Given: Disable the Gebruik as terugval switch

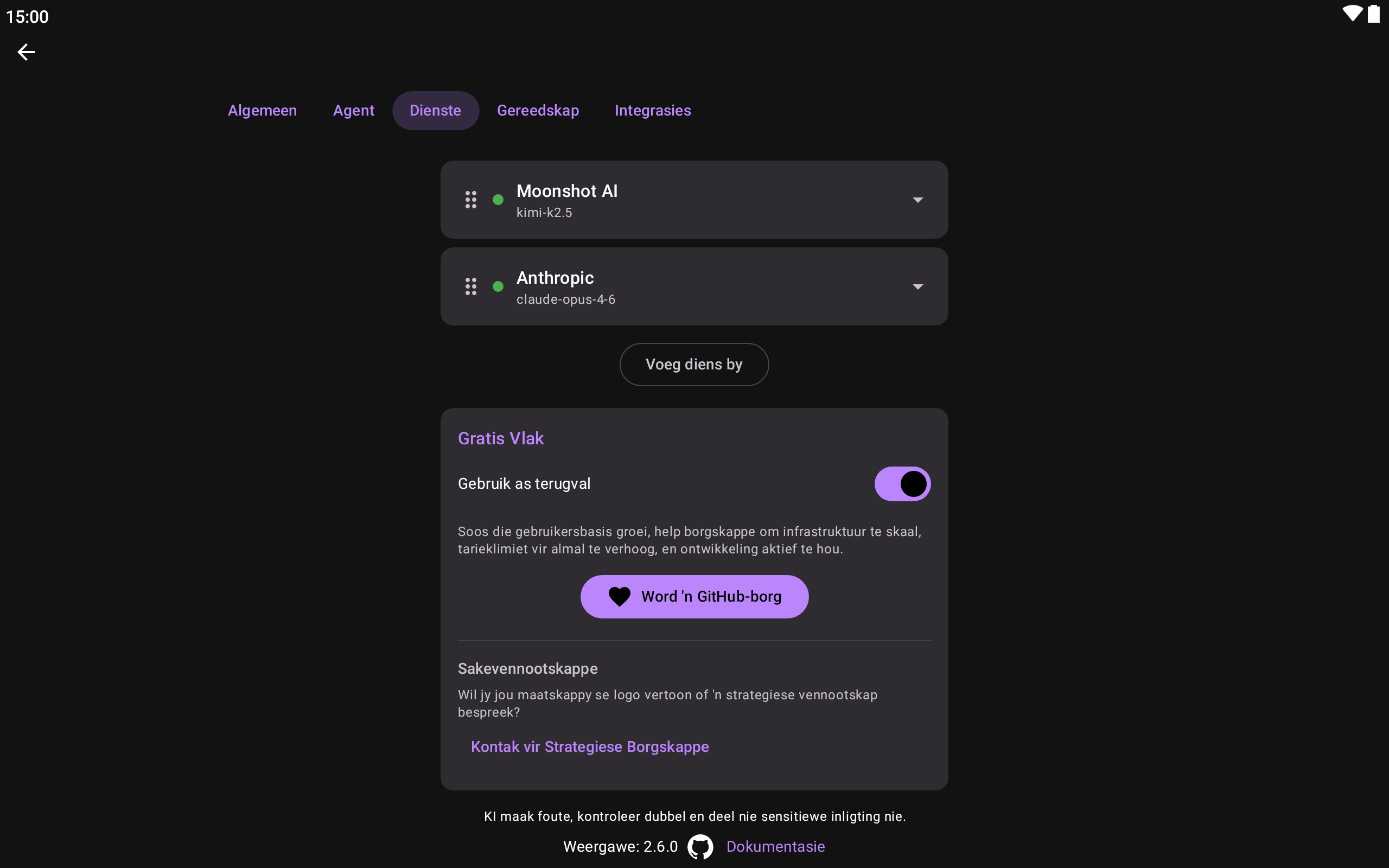Looking at the screenshot, I should coord(902,484).
